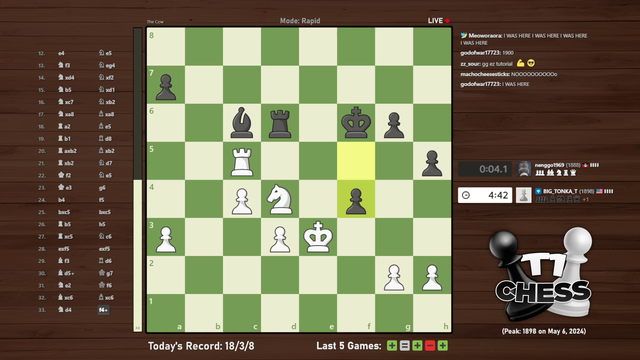Click the US flag next to BIG_TONKA_T
The height and width of the screenshot is (360, 640).
tap(599, 191)
